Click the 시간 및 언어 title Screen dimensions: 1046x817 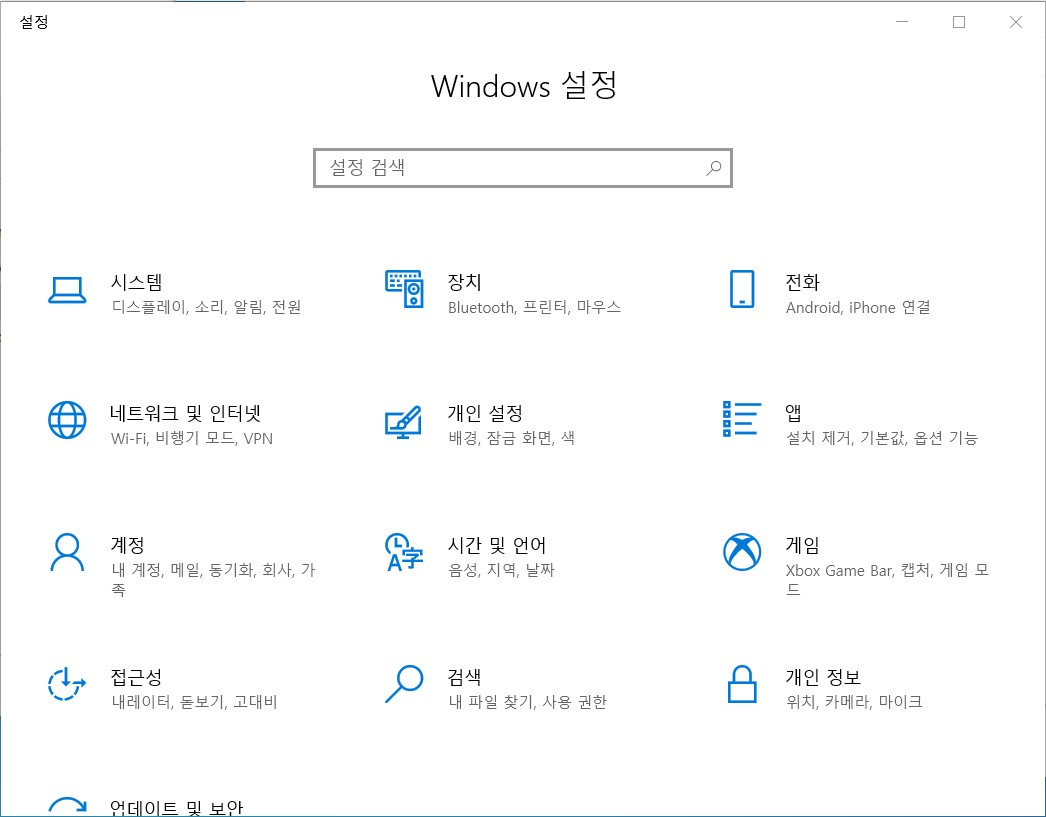point(497,545)
